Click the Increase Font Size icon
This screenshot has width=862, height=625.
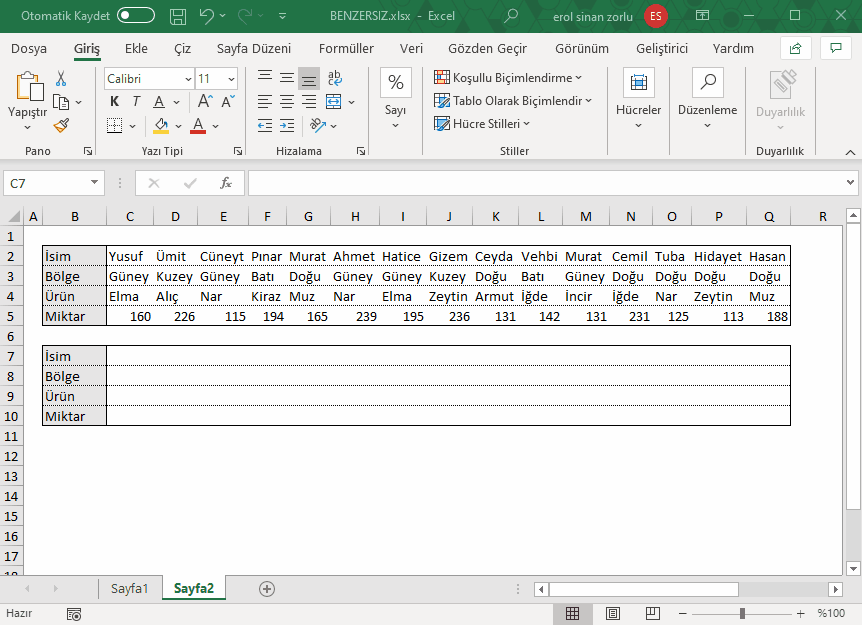[x=204, y=101]
